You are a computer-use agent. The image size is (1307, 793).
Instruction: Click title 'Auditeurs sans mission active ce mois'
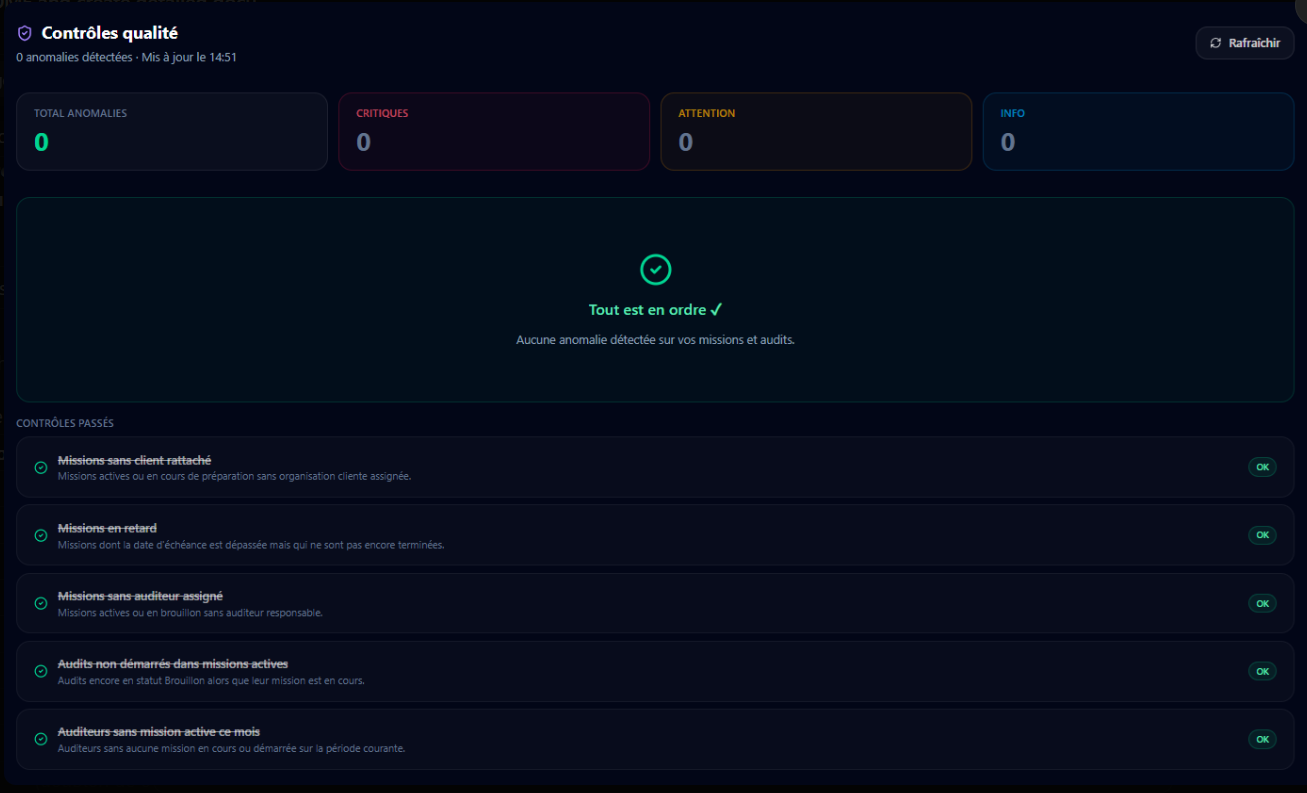[x=159, y=732]
